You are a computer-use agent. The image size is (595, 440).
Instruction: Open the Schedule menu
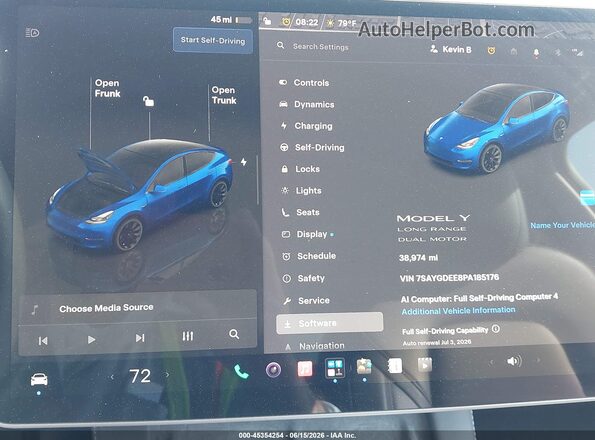pyautogui.click(x=309, y=256)
